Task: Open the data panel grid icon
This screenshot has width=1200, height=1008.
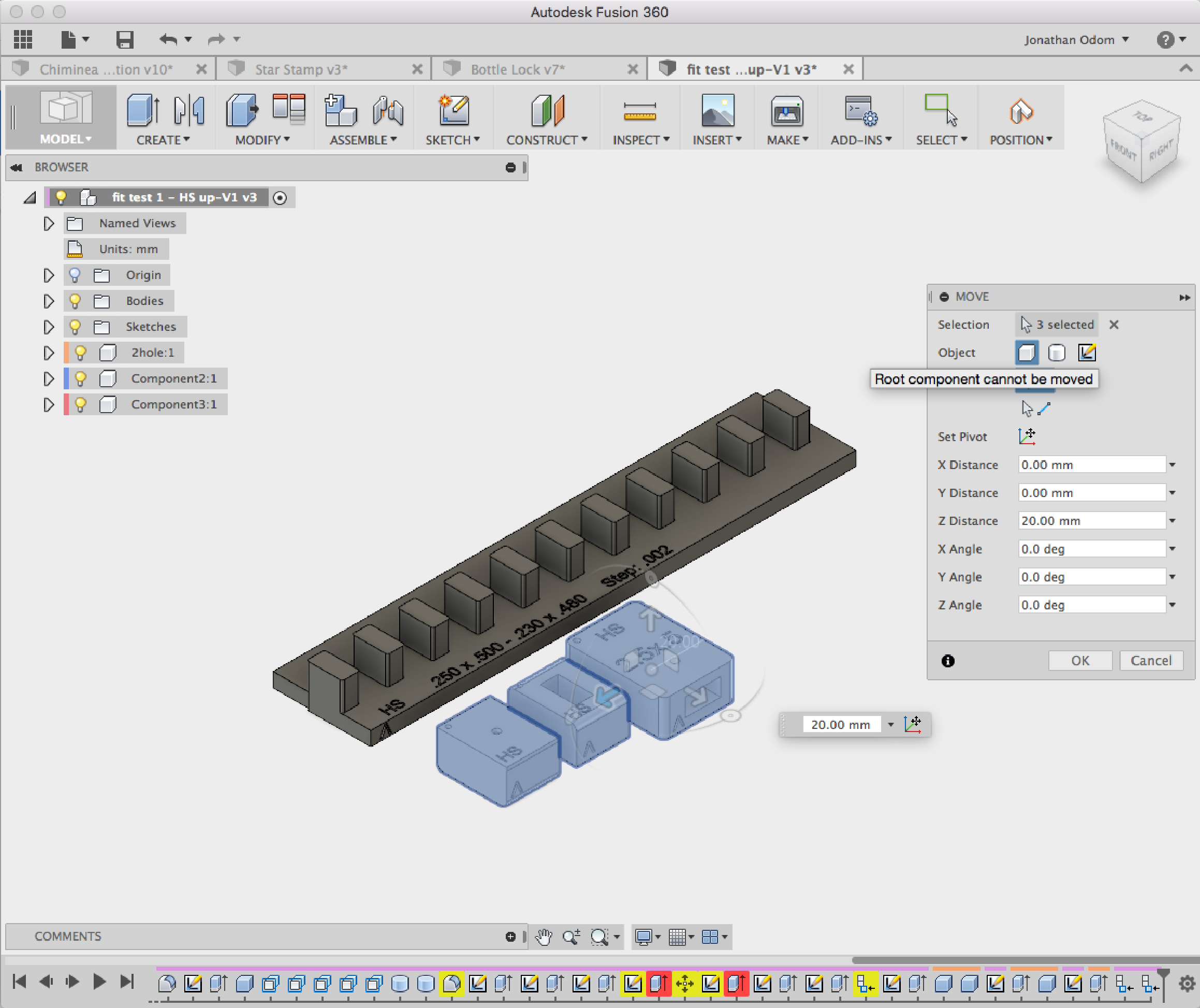Action: point(23,39)
